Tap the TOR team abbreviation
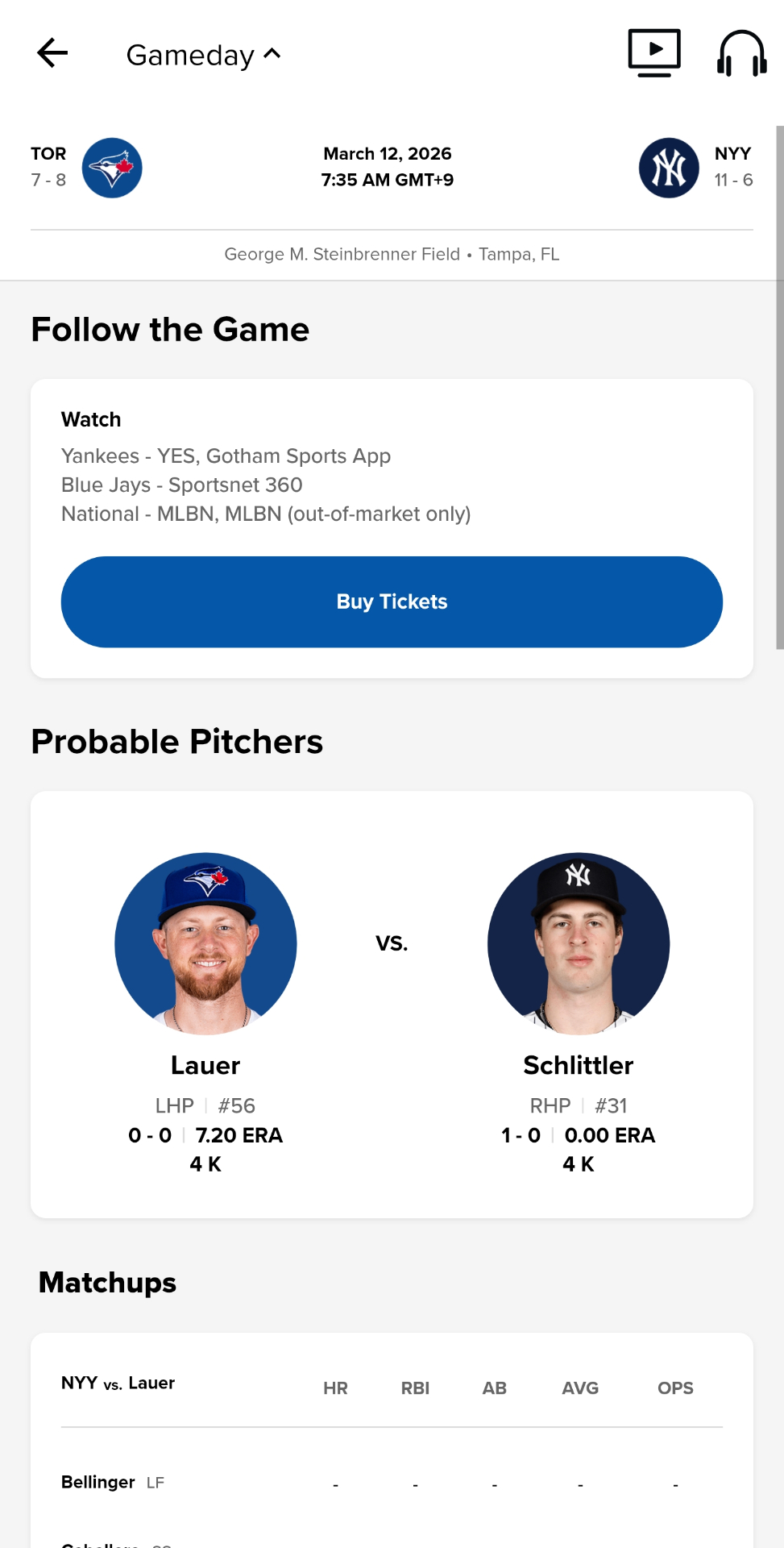The image size is (784, 1548). pos(48,153)
